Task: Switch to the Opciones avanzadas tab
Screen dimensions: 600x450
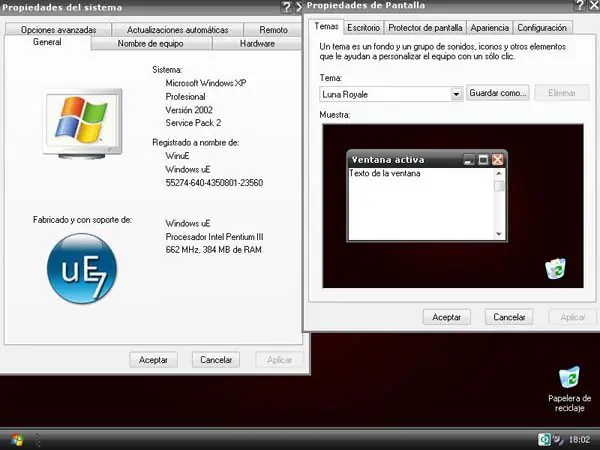Action: (59, 30)
